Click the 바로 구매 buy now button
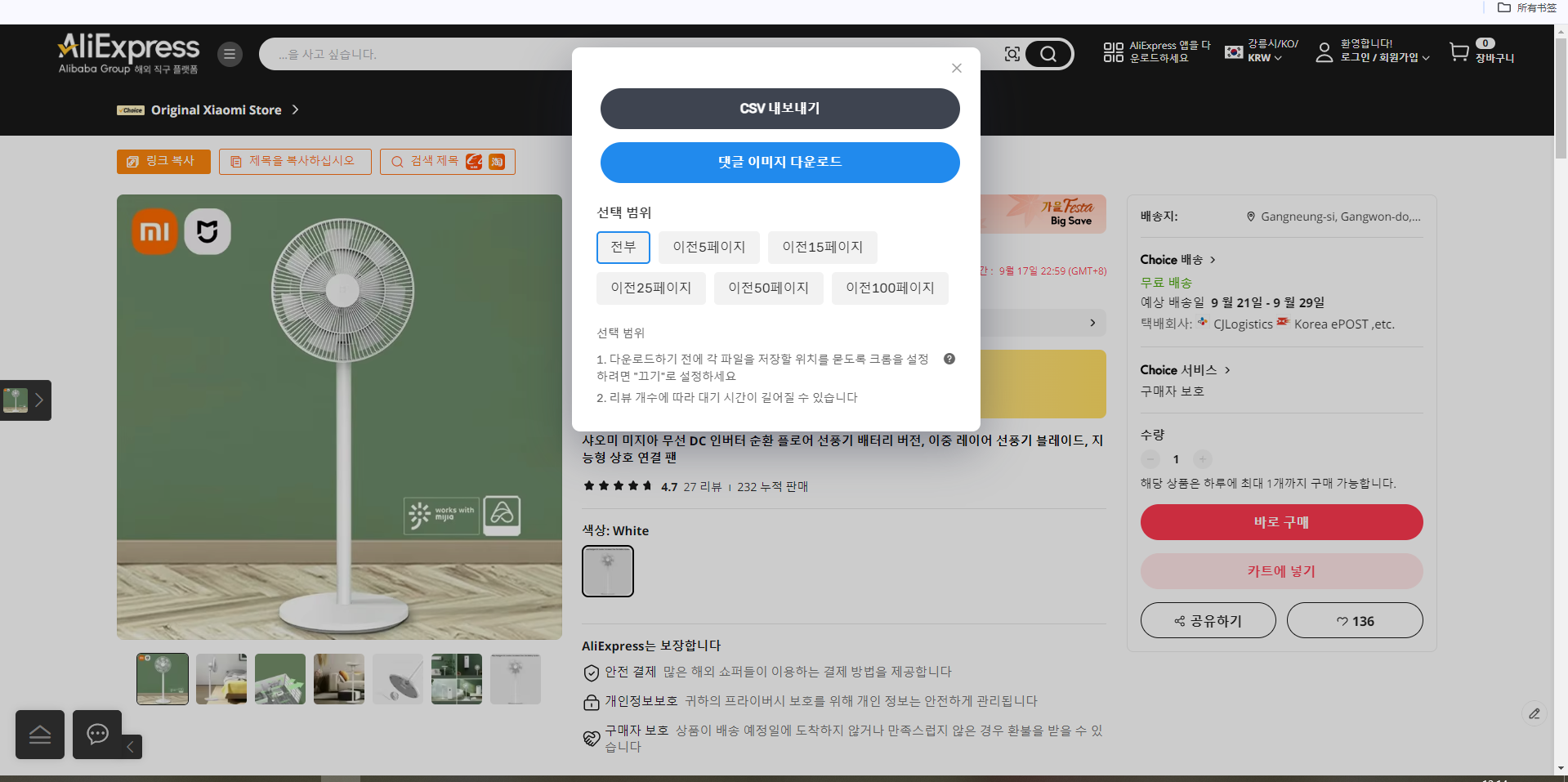1568x782 pixels. tap(1281, 522)
